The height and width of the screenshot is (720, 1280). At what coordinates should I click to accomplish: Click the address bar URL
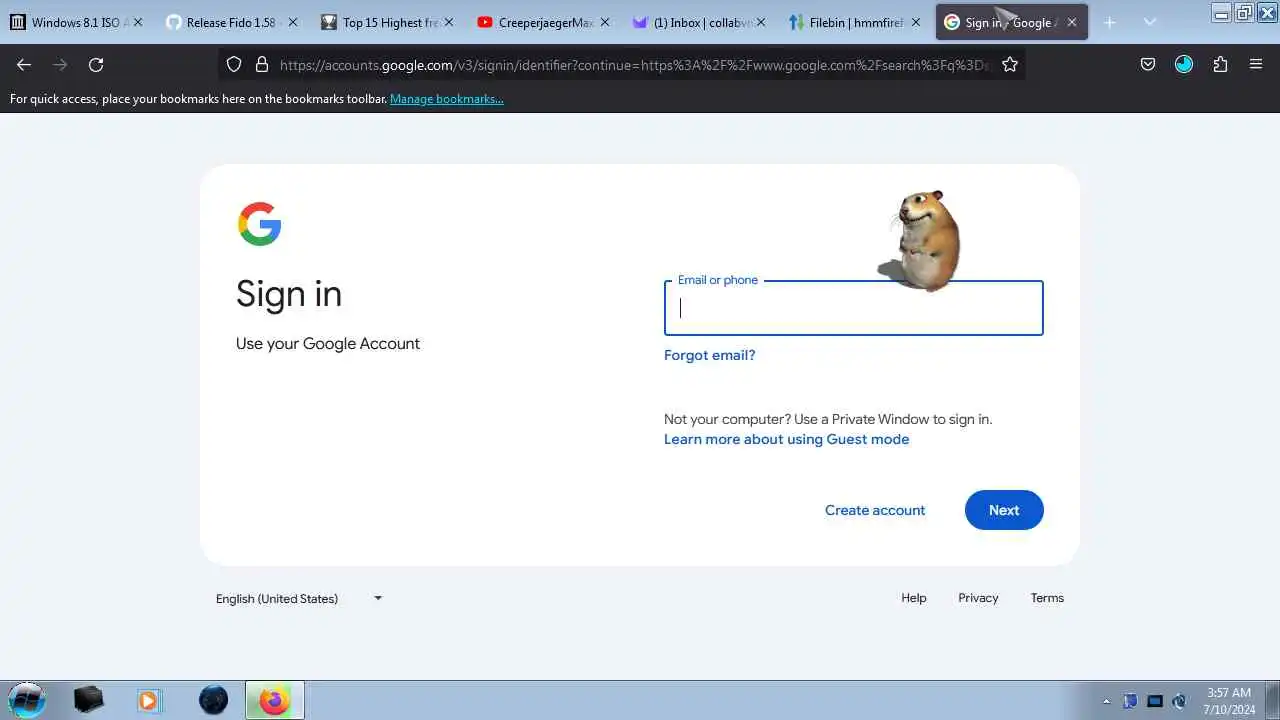[635, 64]
